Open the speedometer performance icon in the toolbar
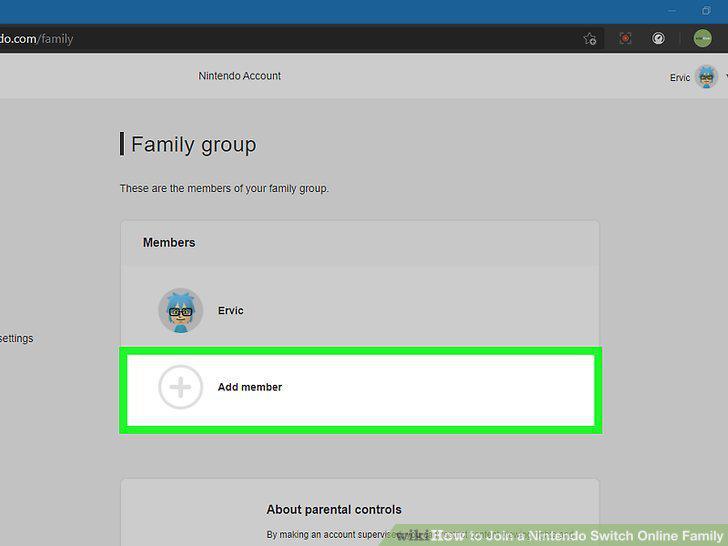 click(658, 39)
